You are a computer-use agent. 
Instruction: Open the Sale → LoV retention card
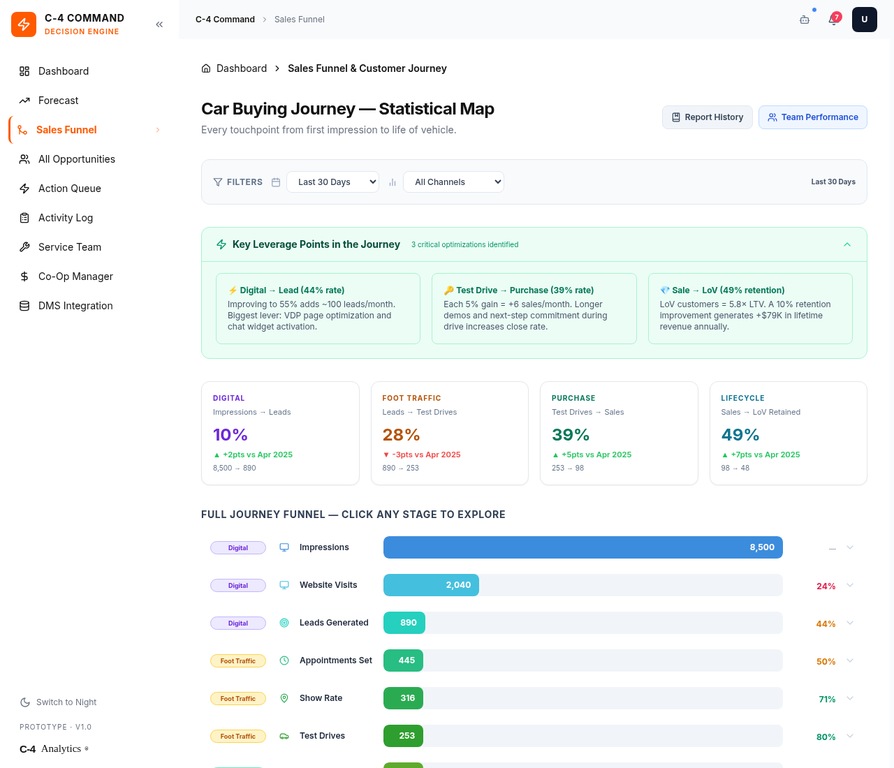coord(750,308)
